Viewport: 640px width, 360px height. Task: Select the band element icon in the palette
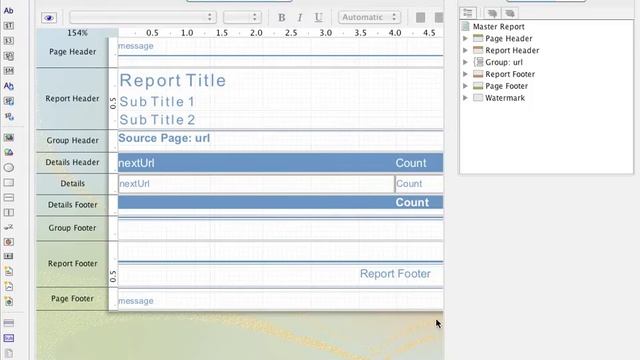pyautogui.click(x=9, y=323)
